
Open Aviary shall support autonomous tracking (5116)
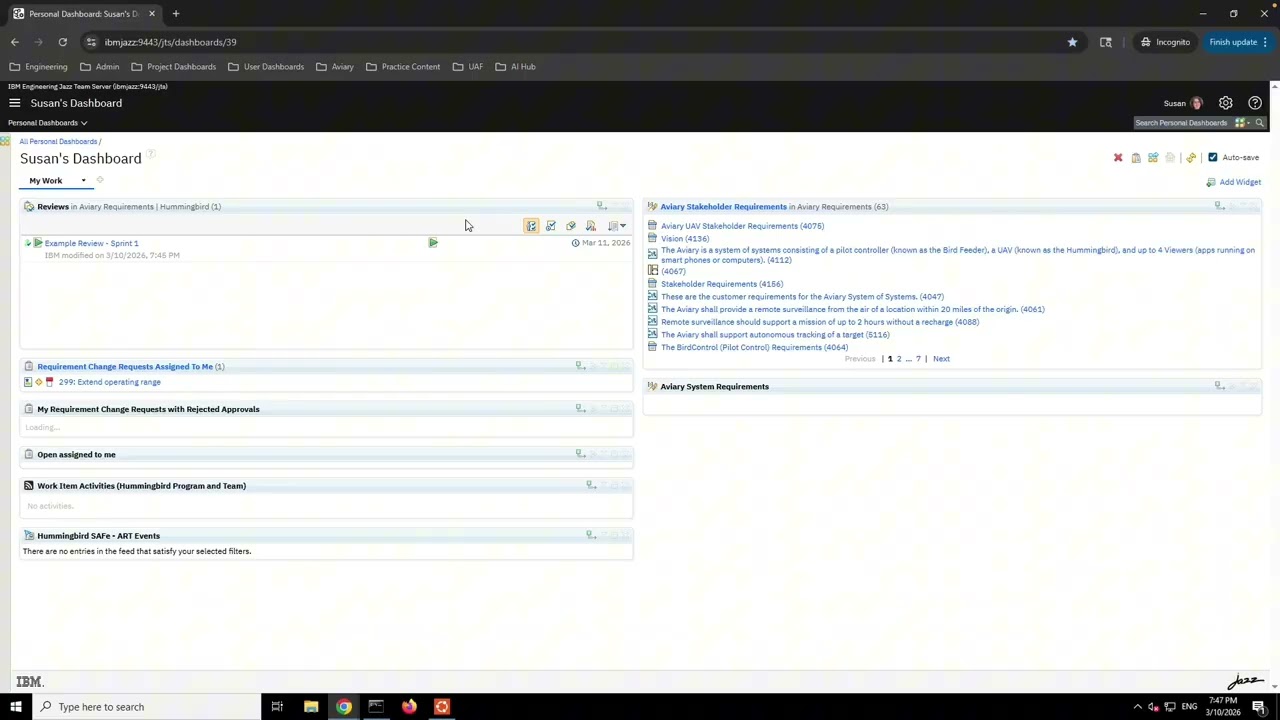[x=775, y=335]
